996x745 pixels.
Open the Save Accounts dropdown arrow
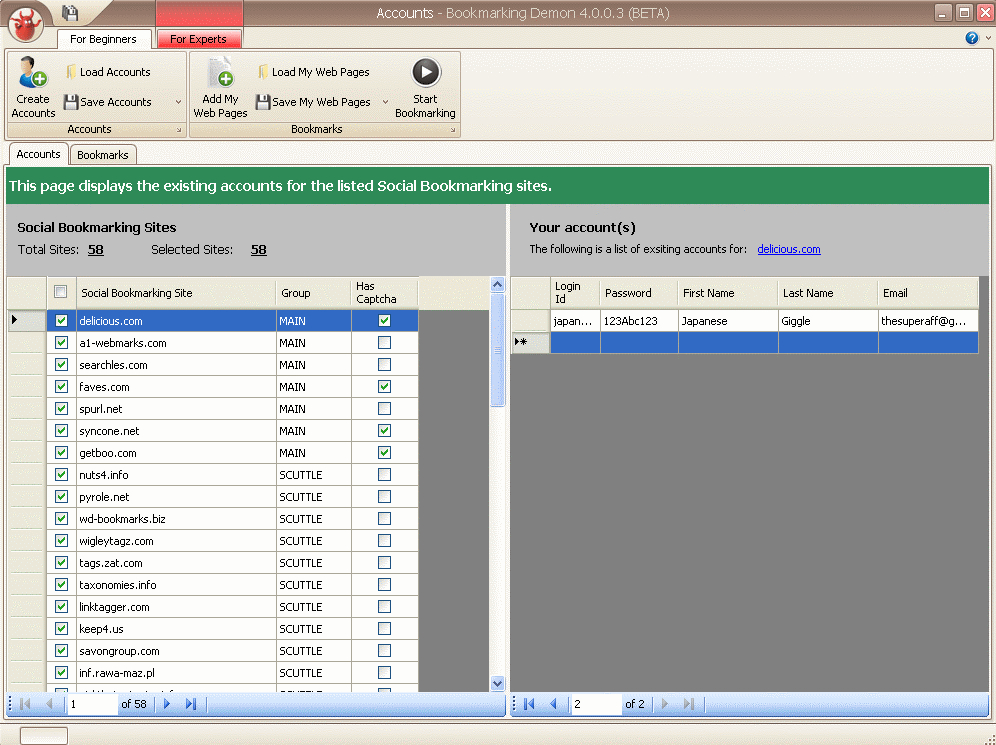pyautogui.click(x=178, y=102)
